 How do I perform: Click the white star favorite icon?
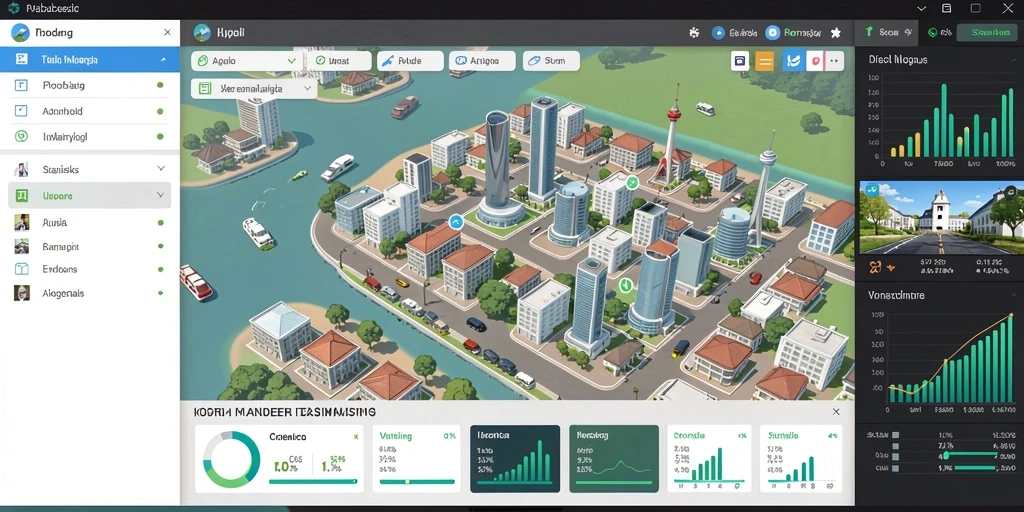(x=835, y=33)
